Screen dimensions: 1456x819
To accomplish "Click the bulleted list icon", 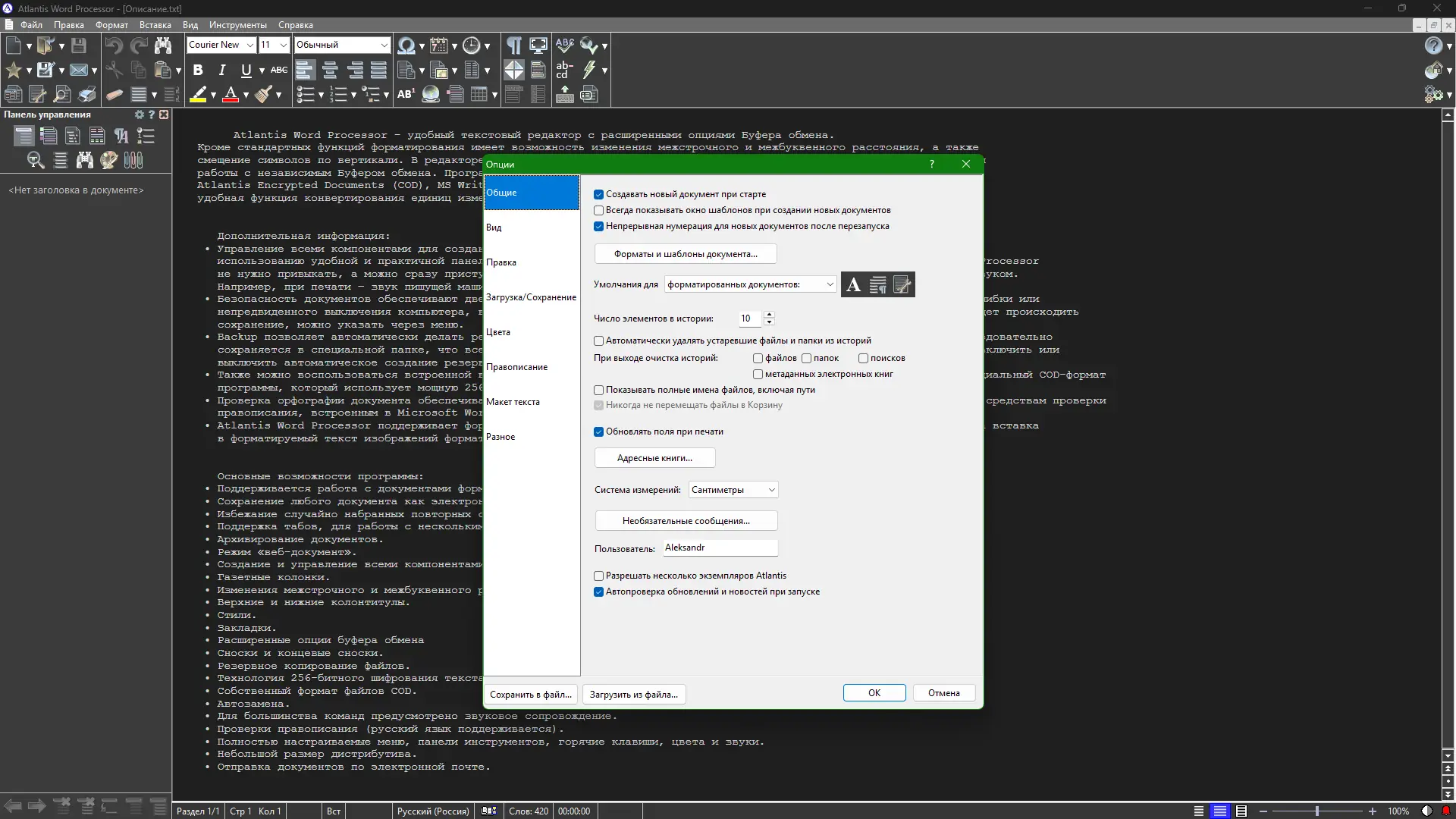I will (304, 95).
